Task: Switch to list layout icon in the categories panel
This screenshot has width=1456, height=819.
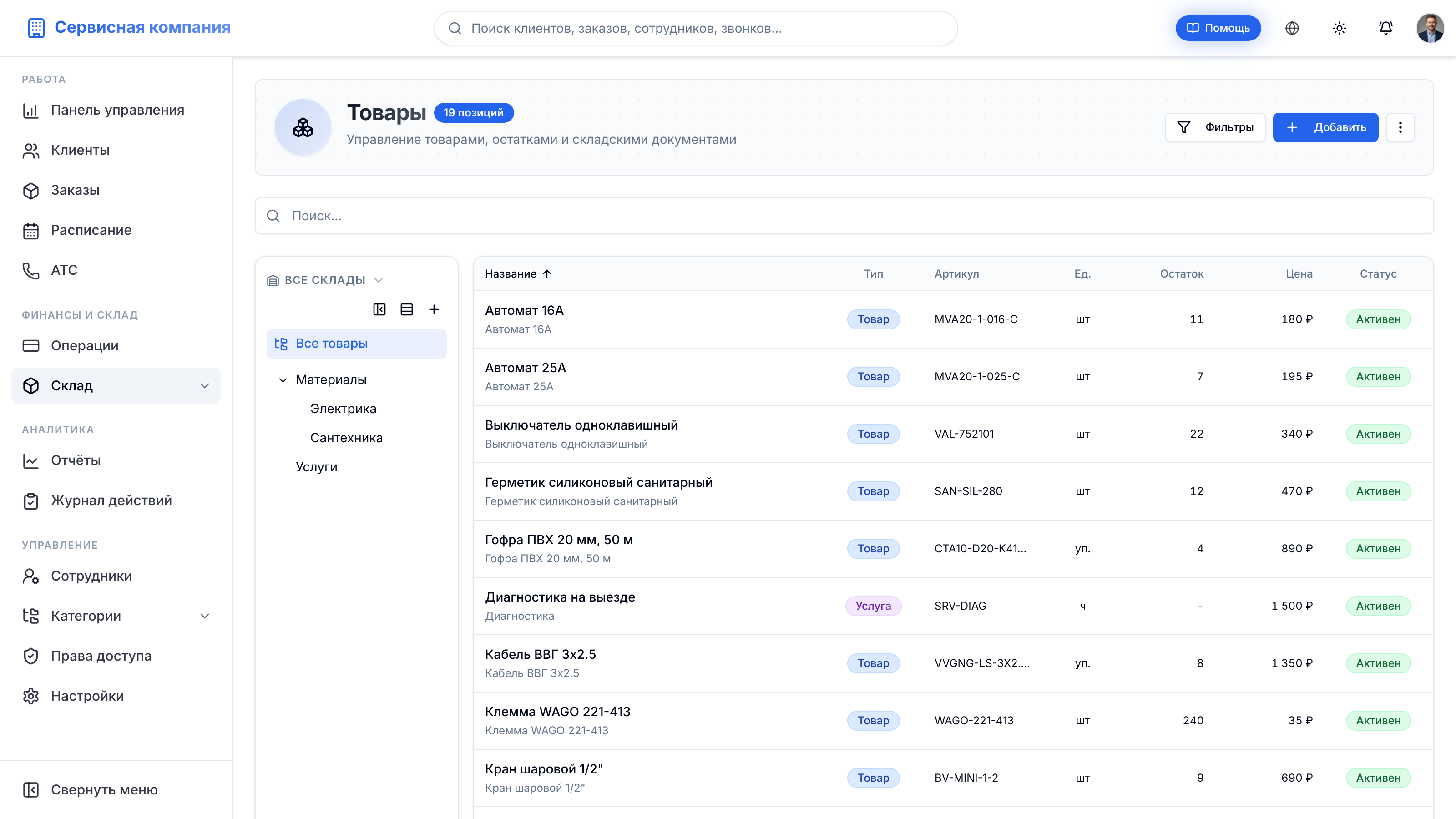Action: pyautogui.click(x=406, y=309)
